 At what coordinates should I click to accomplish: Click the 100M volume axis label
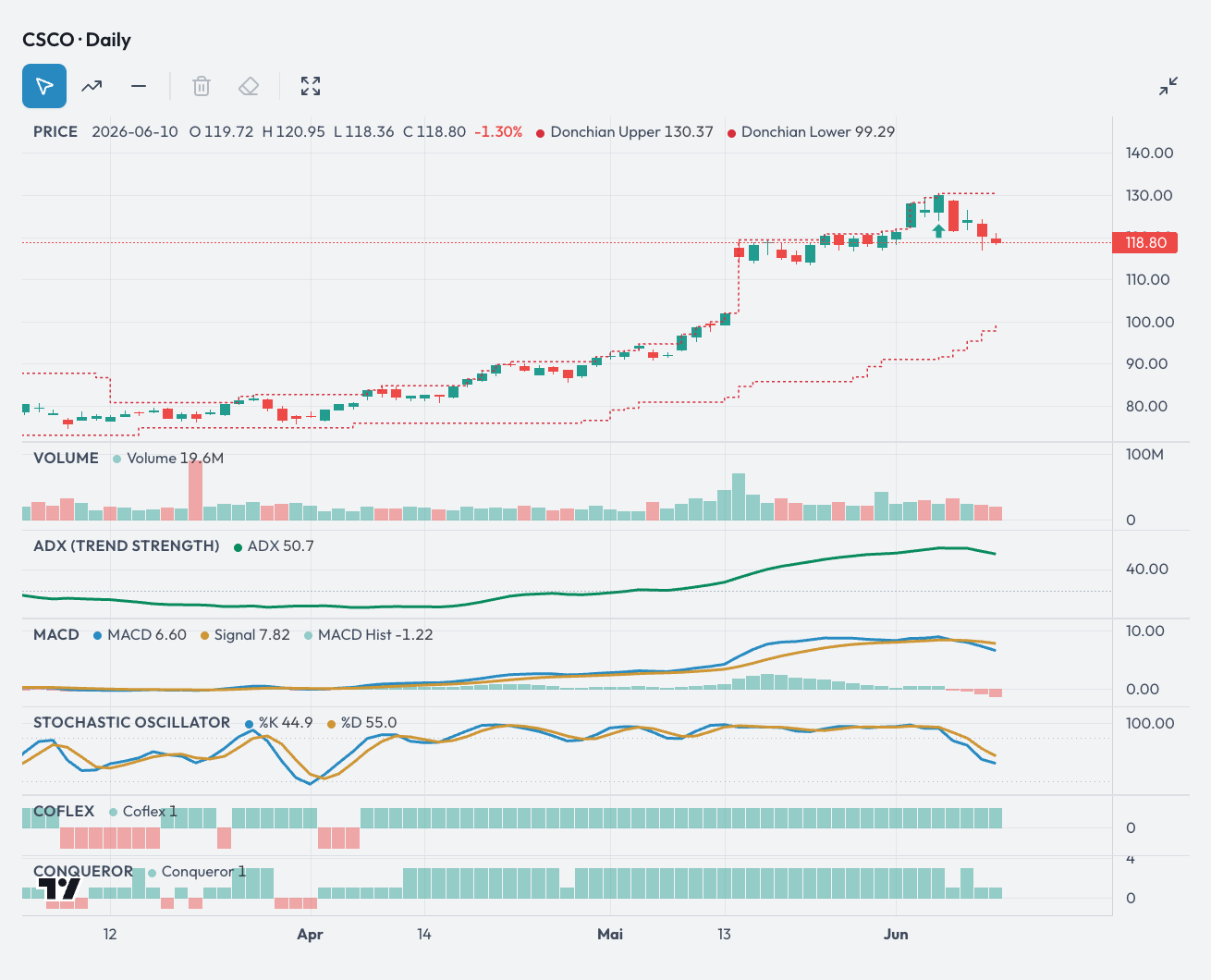[1144, 454]
